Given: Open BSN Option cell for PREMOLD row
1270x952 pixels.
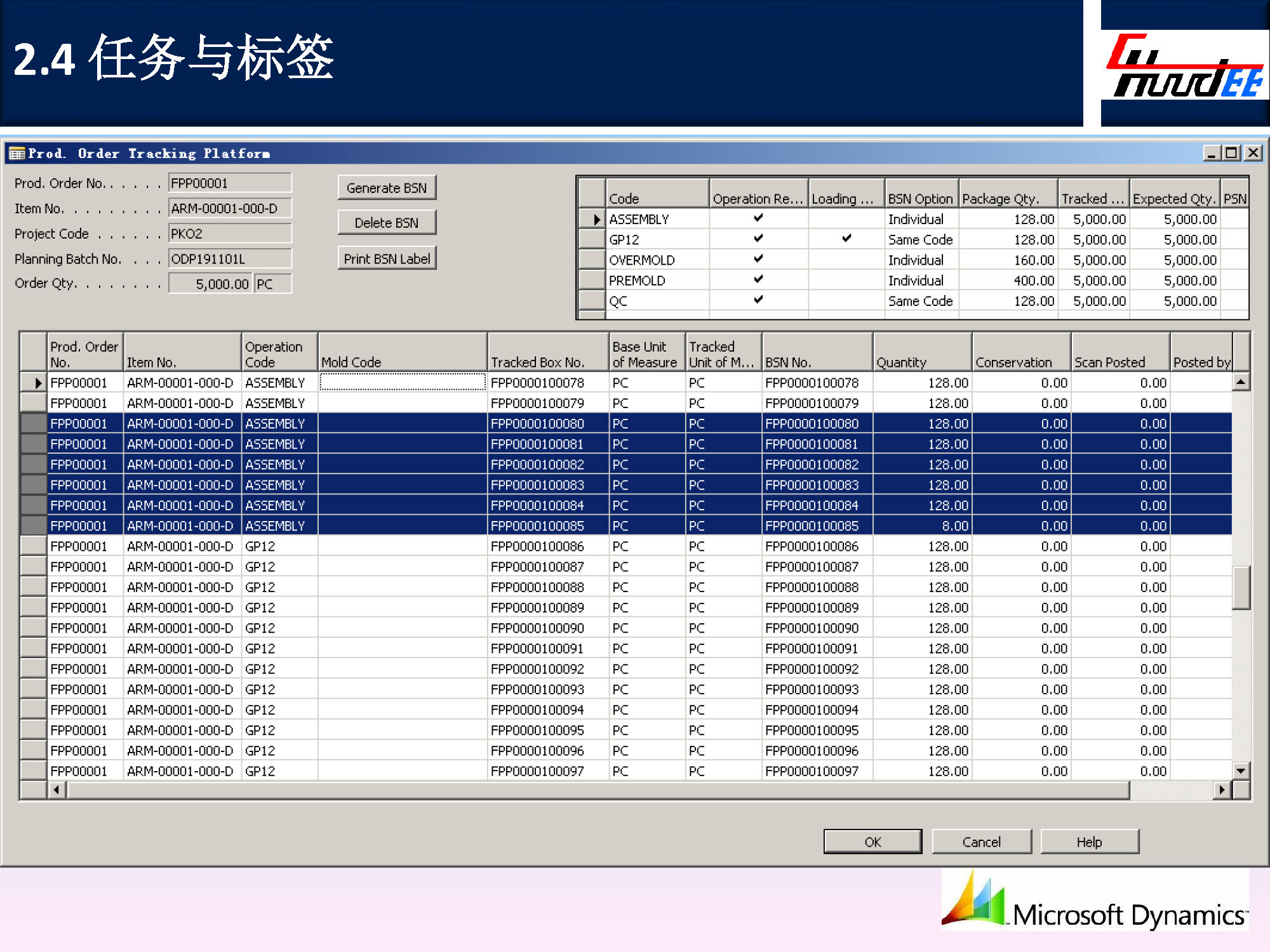Looking at the screenshot, I should click(x=921, y=281).
